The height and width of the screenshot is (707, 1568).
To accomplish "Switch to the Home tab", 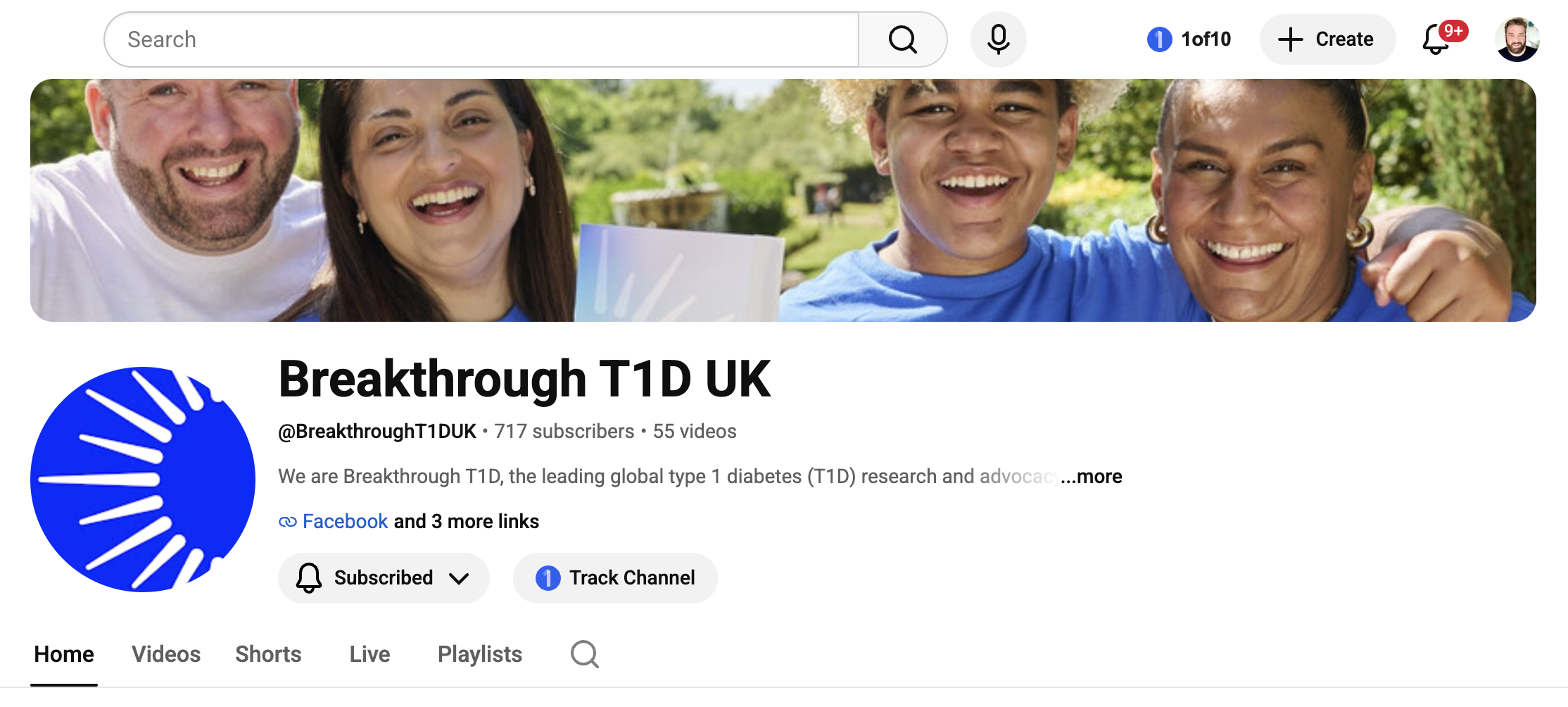I will (x=64, y=654).
